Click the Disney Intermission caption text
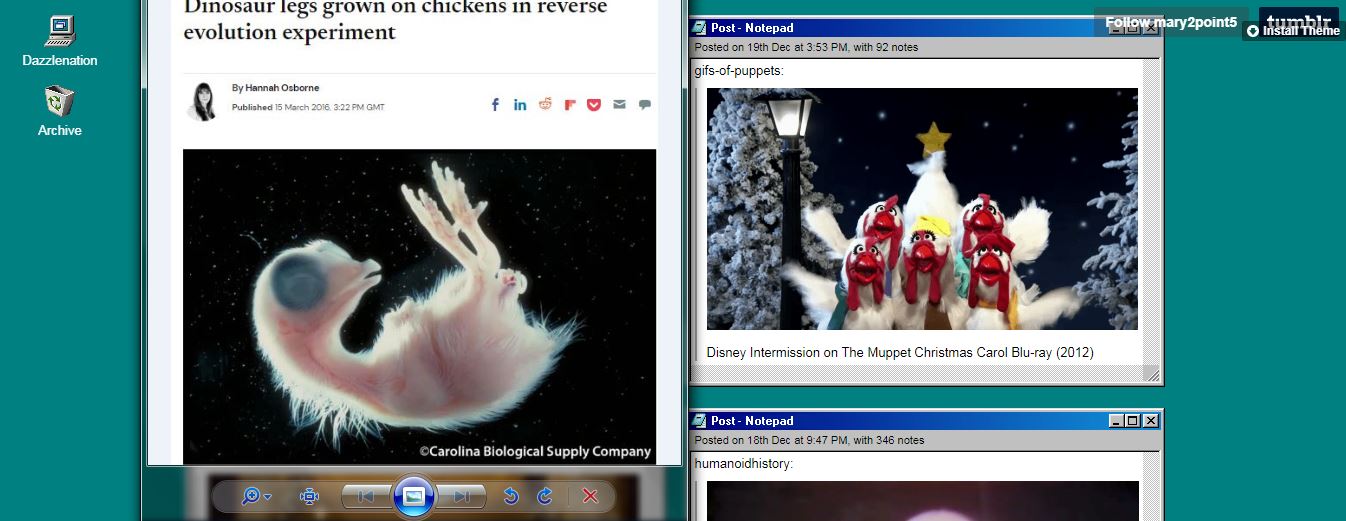 point(900,353)
